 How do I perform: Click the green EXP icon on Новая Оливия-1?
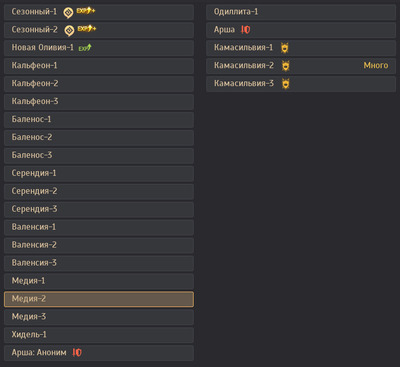[x=85, y=48]
